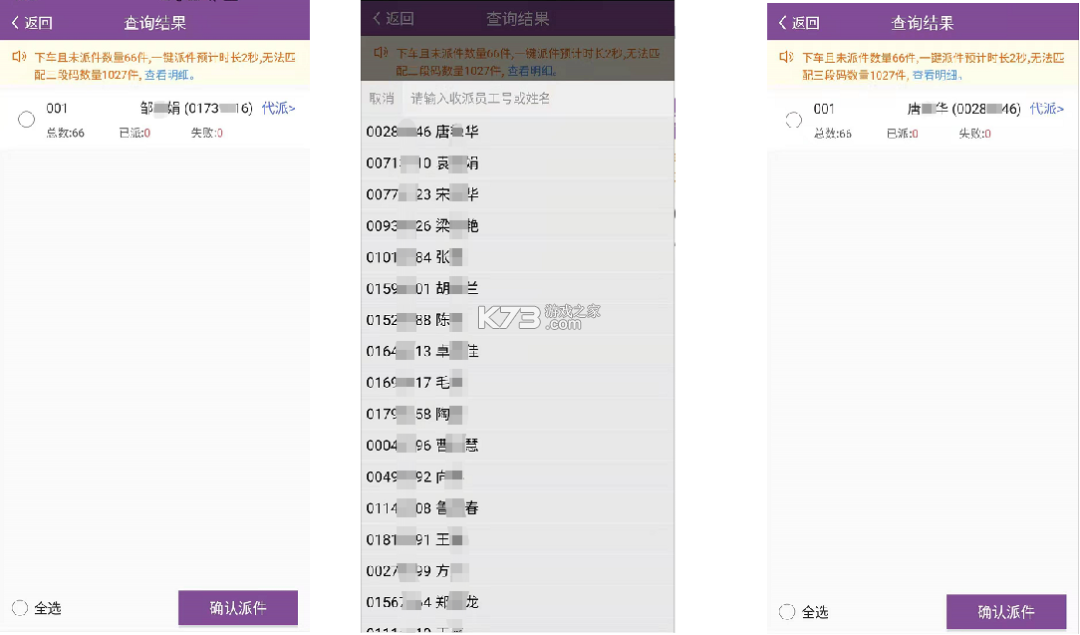Image resolution: width=1080 pixels, height=635 pixels.
Task: Expand the 代派 chevron on the right panel
Action: (1046, 109)
